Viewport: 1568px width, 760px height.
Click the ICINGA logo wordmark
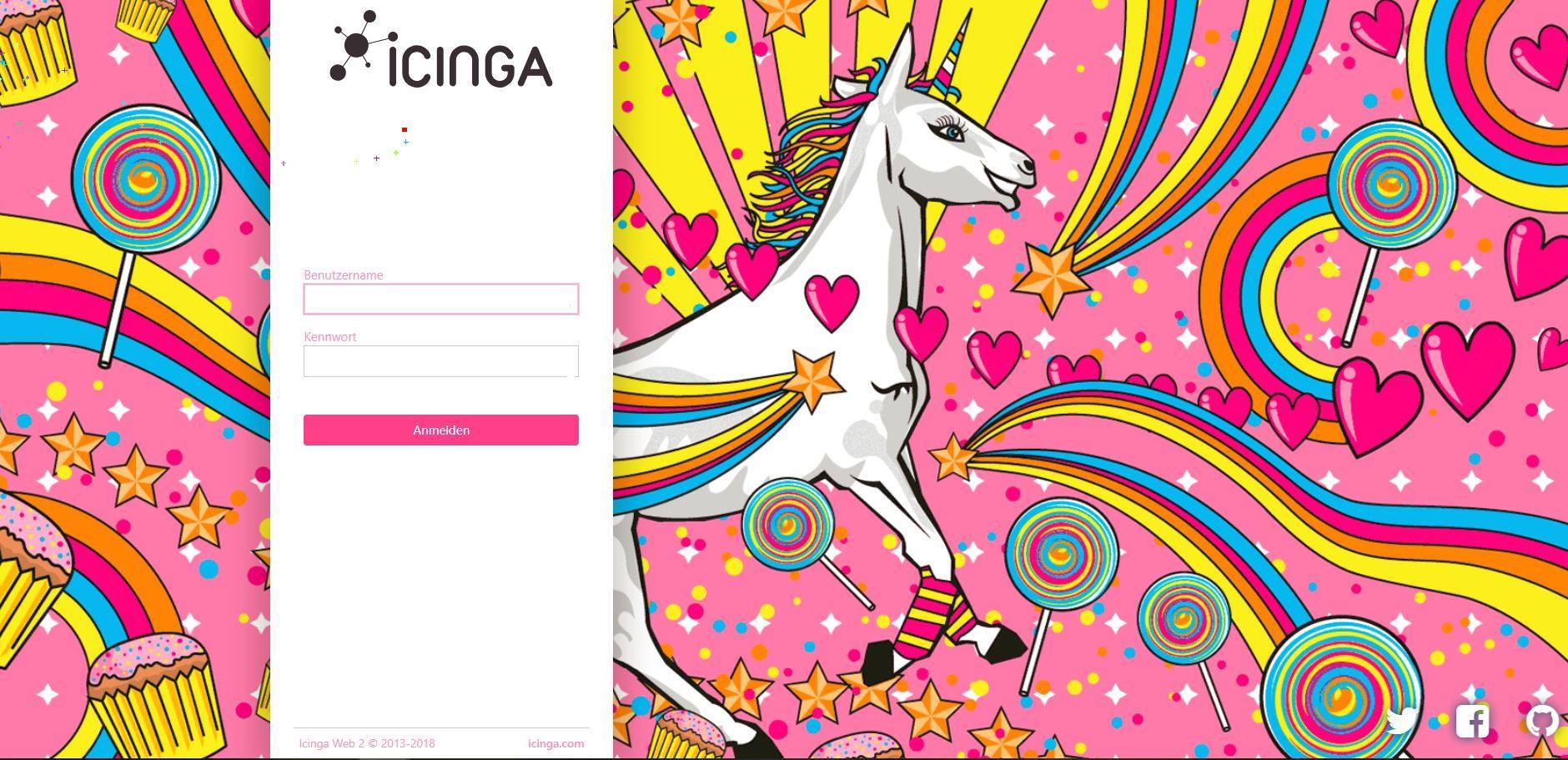[x=470, y=65]
